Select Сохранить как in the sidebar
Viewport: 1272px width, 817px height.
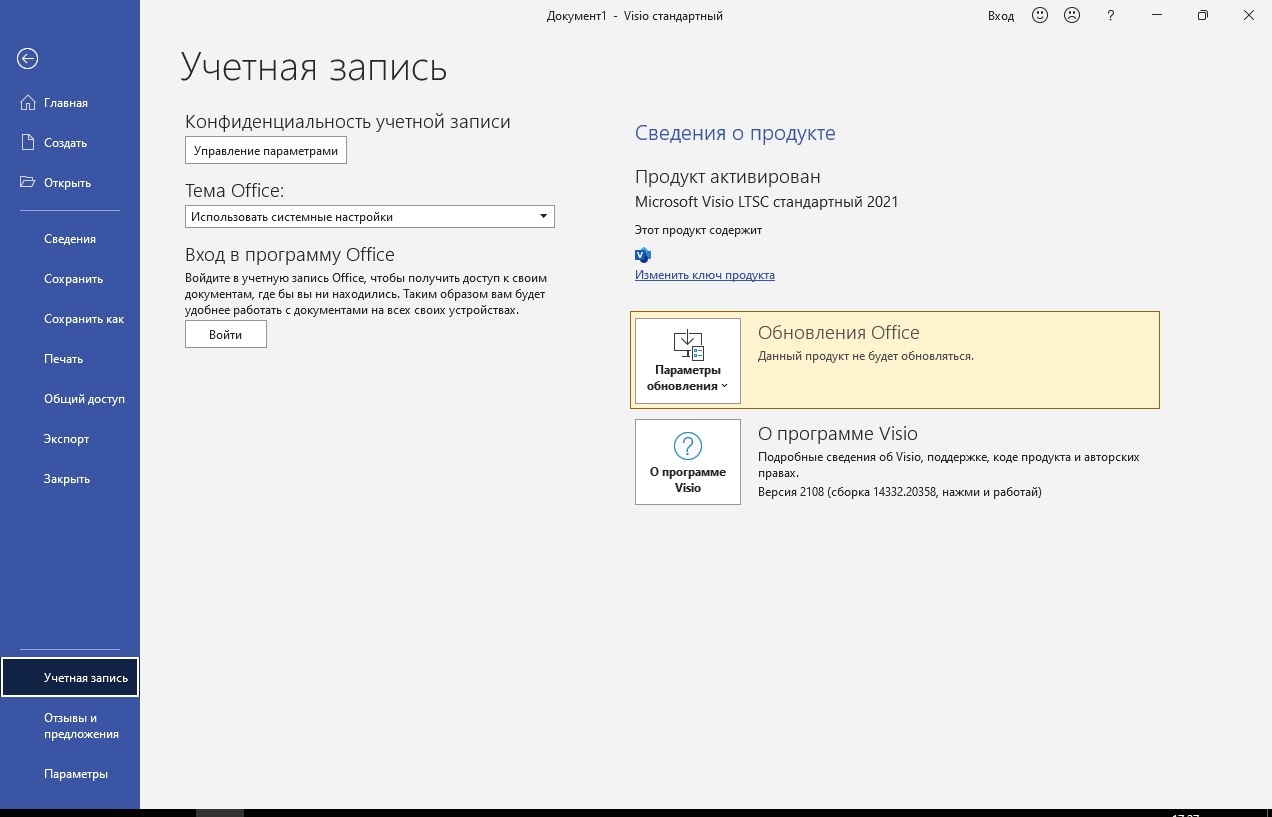(x=70, y=319)
